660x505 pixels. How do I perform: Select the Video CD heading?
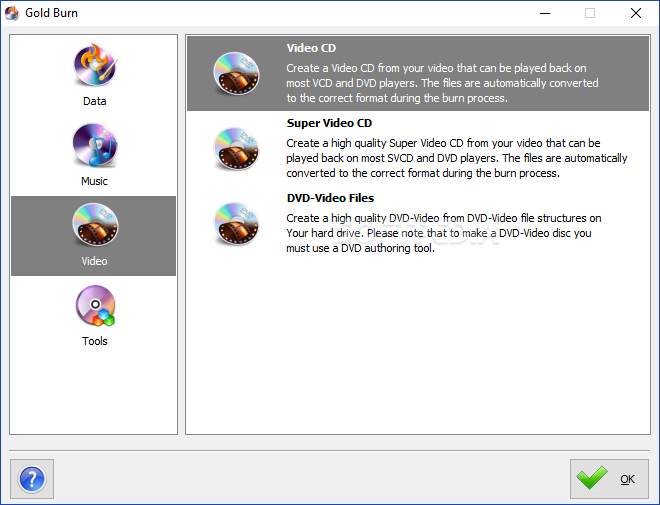[x=311, y=48]
